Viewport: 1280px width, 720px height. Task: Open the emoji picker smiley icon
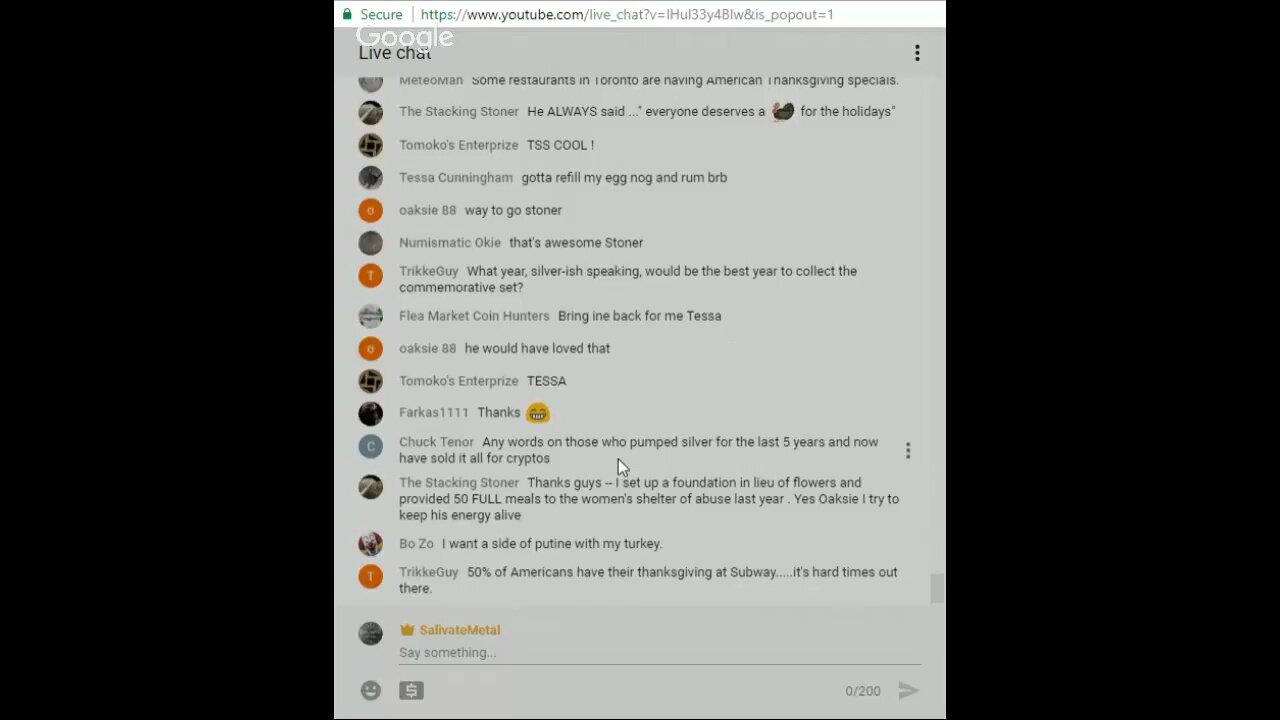pos(371,690)
